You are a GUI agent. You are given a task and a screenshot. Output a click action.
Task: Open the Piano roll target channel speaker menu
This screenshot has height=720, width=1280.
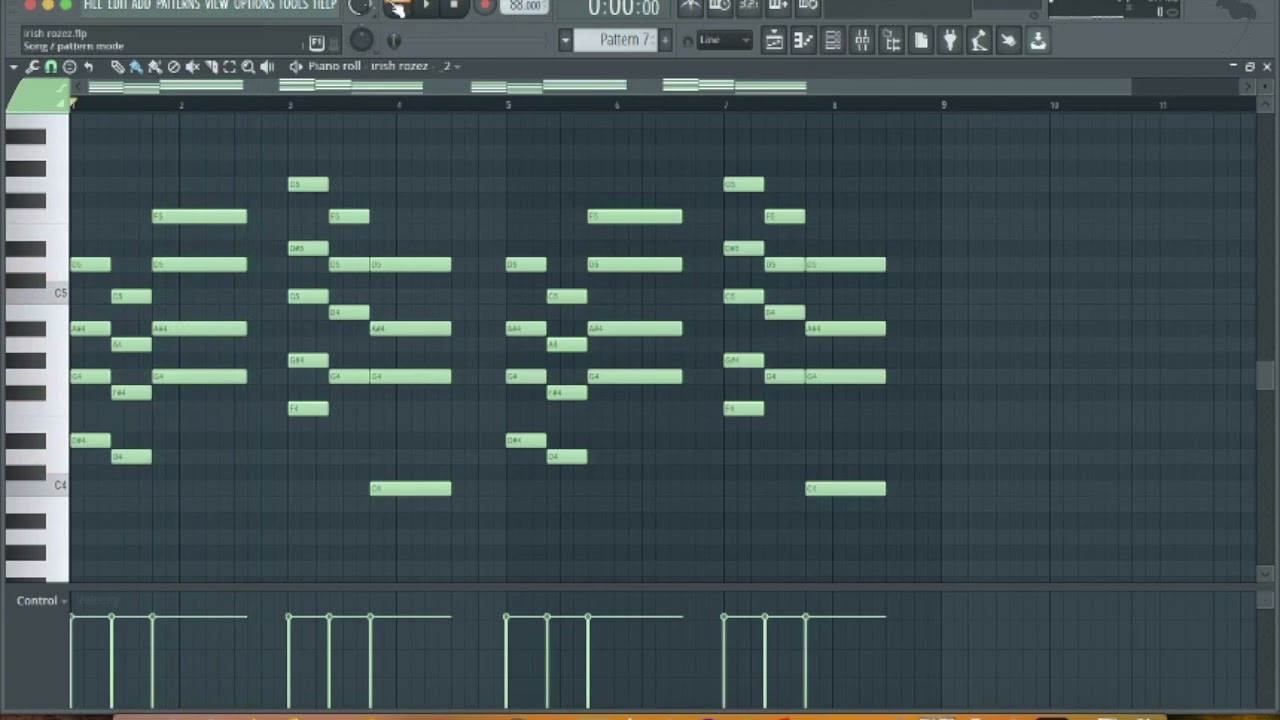(x=296, y=67)
